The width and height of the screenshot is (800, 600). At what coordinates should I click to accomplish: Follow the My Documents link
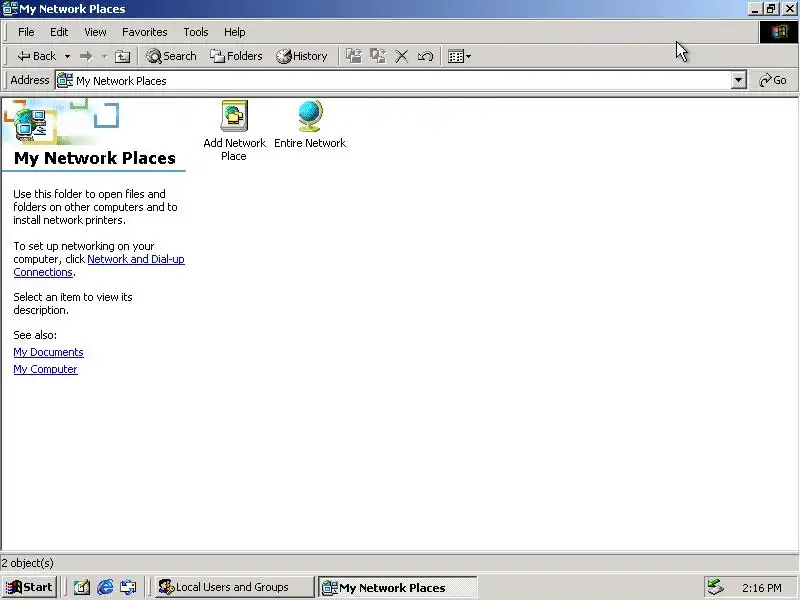point(48,352)
